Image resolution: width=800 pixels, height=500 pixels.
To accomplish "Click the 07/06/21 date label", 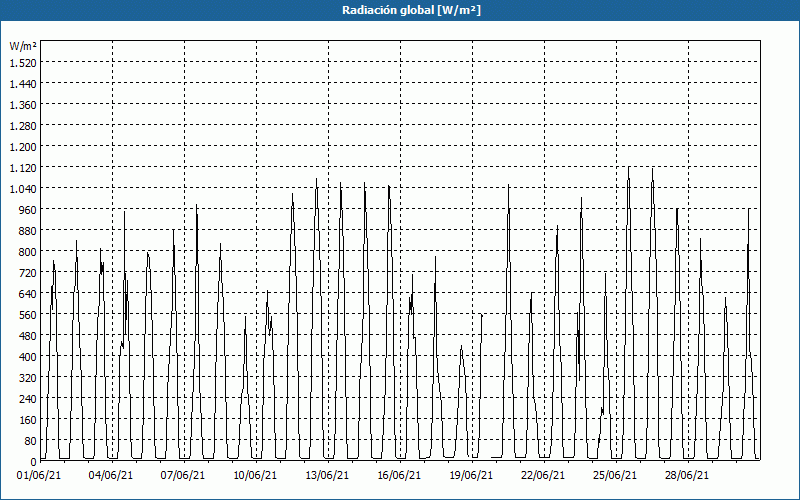I will (183, 475).
